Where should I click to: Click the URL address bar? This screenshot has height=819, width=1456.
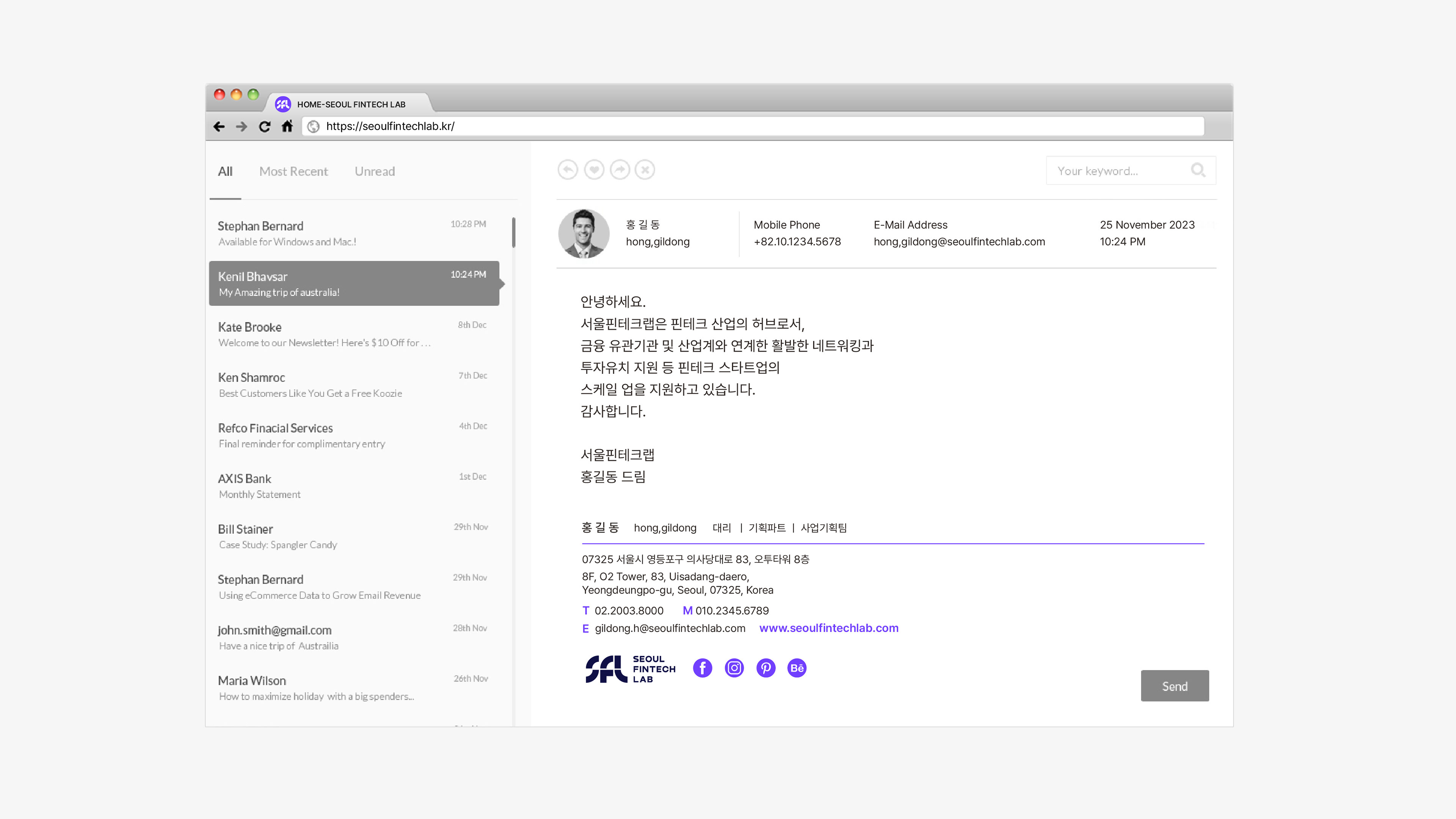click(x=753, y=127)
